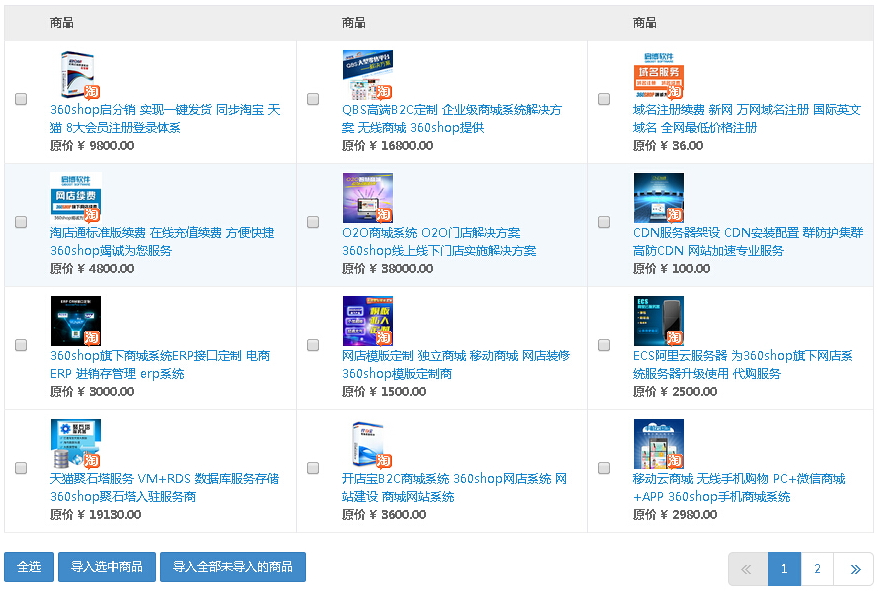Tick the checkbox for O2O商城系统 product
Image resolution: width=878 pixels, height=591 pixels.
click(x=313, y=222)
